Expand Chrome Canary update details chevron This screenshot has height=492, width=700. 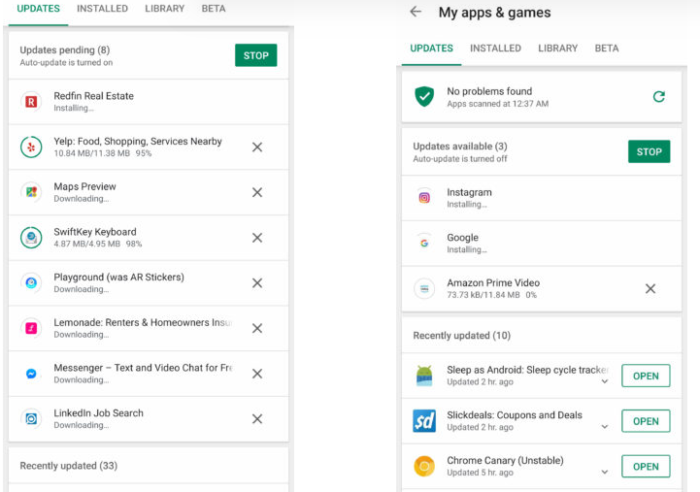pyautogui.click(x=604, y=472)
